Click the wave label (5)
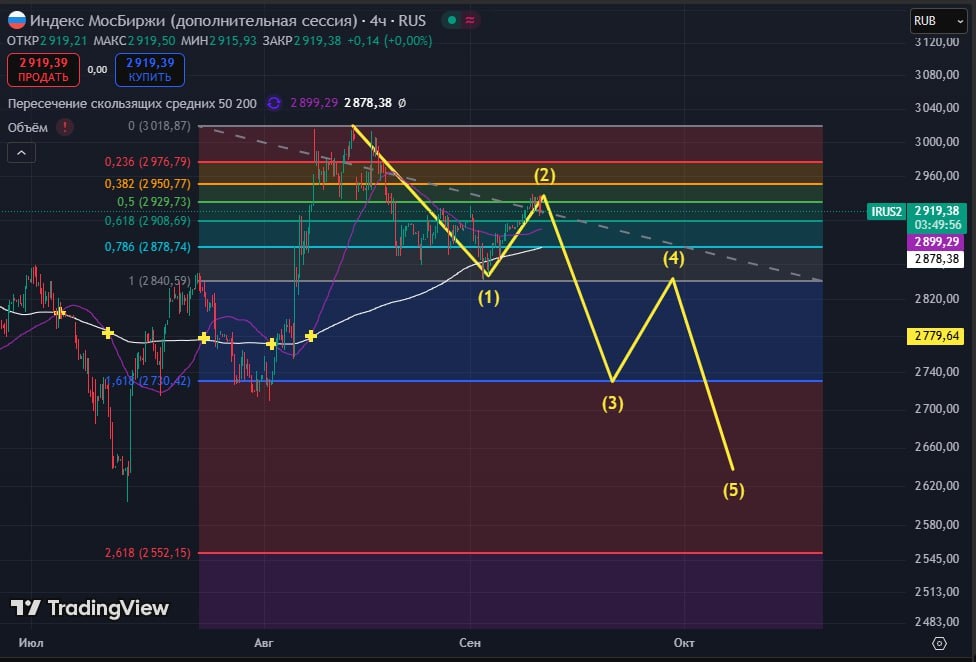Viewport: 976px width, 662px height. (734, 490)
